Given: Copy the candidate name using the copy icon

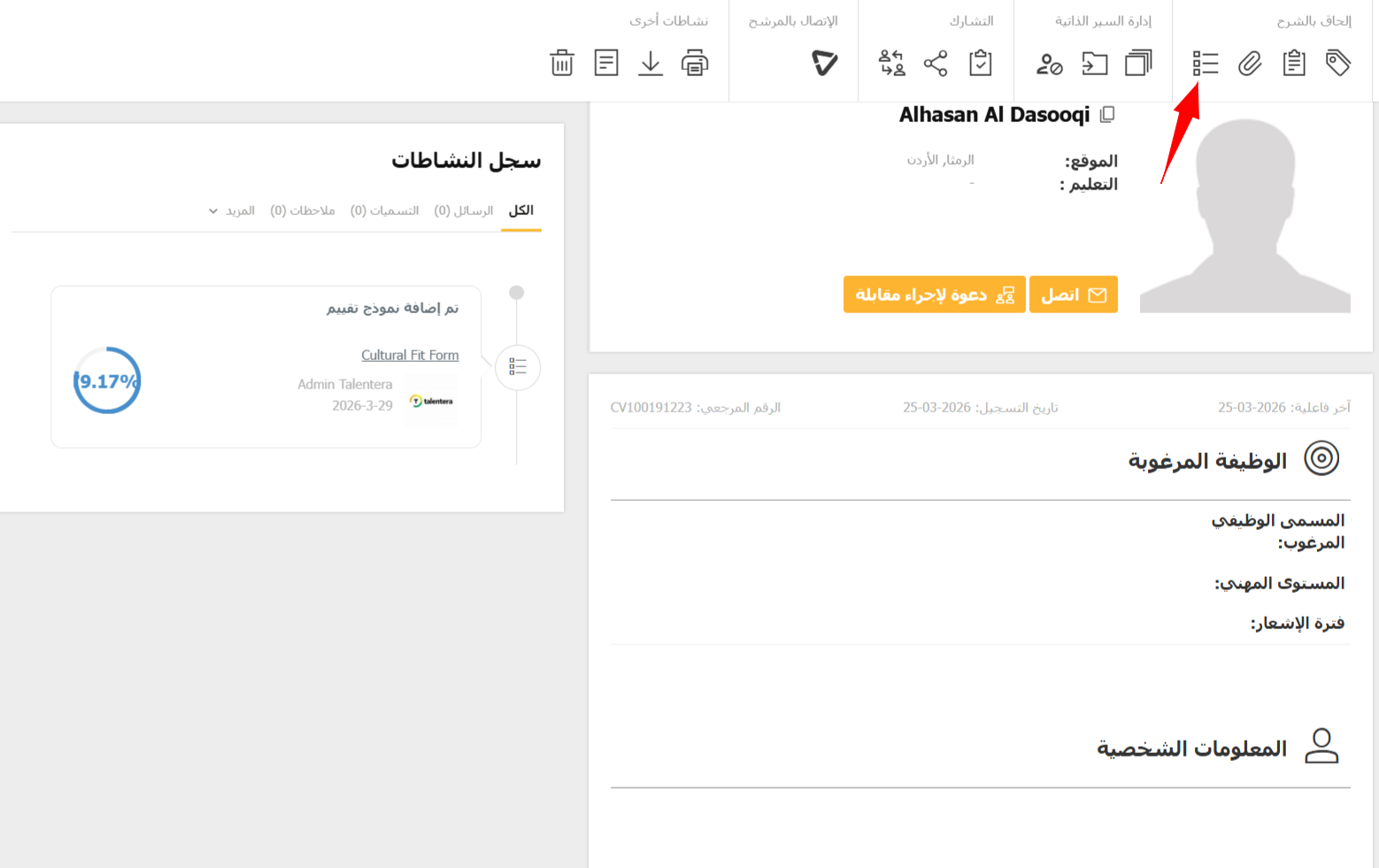Looking at the screenshot, I should 1107,114.
